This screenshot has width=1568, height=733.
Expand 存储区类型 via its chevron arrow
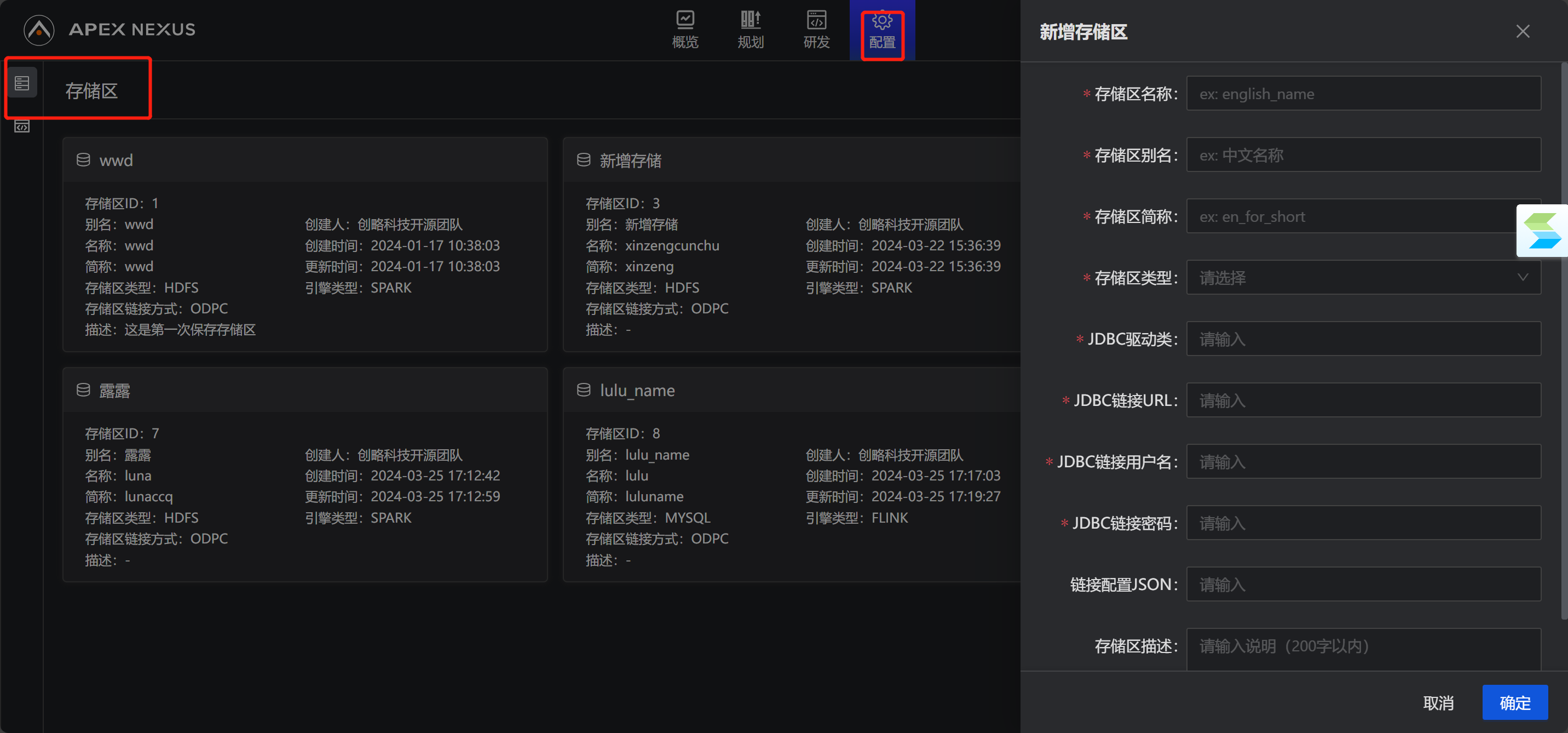click(1523, 278)
